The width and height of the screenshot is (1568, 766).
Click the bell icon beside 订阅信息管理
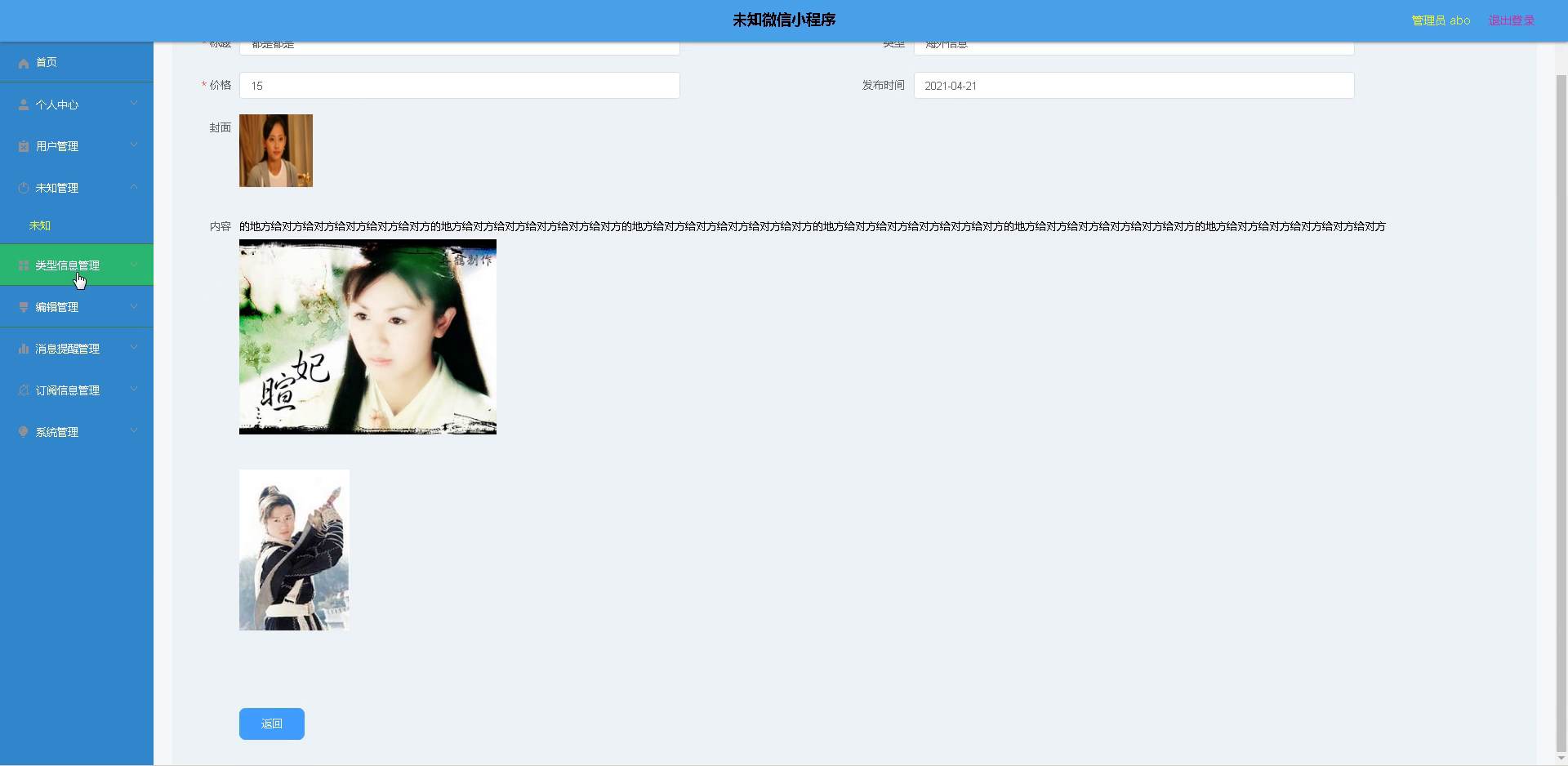pos(24,390)
